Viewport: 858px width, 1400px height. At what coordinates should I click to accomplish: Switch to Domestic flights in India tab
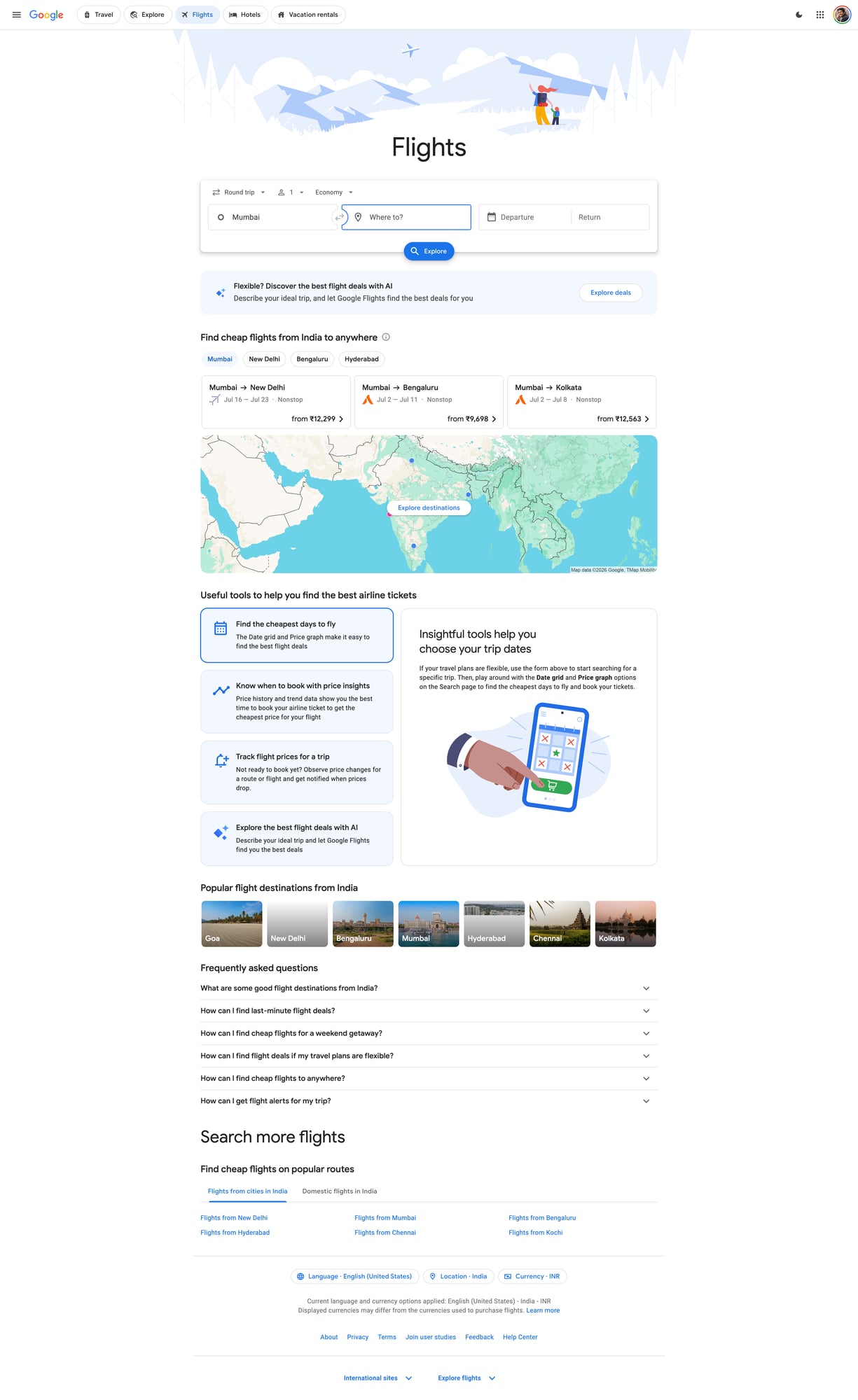coord(339,1191)
